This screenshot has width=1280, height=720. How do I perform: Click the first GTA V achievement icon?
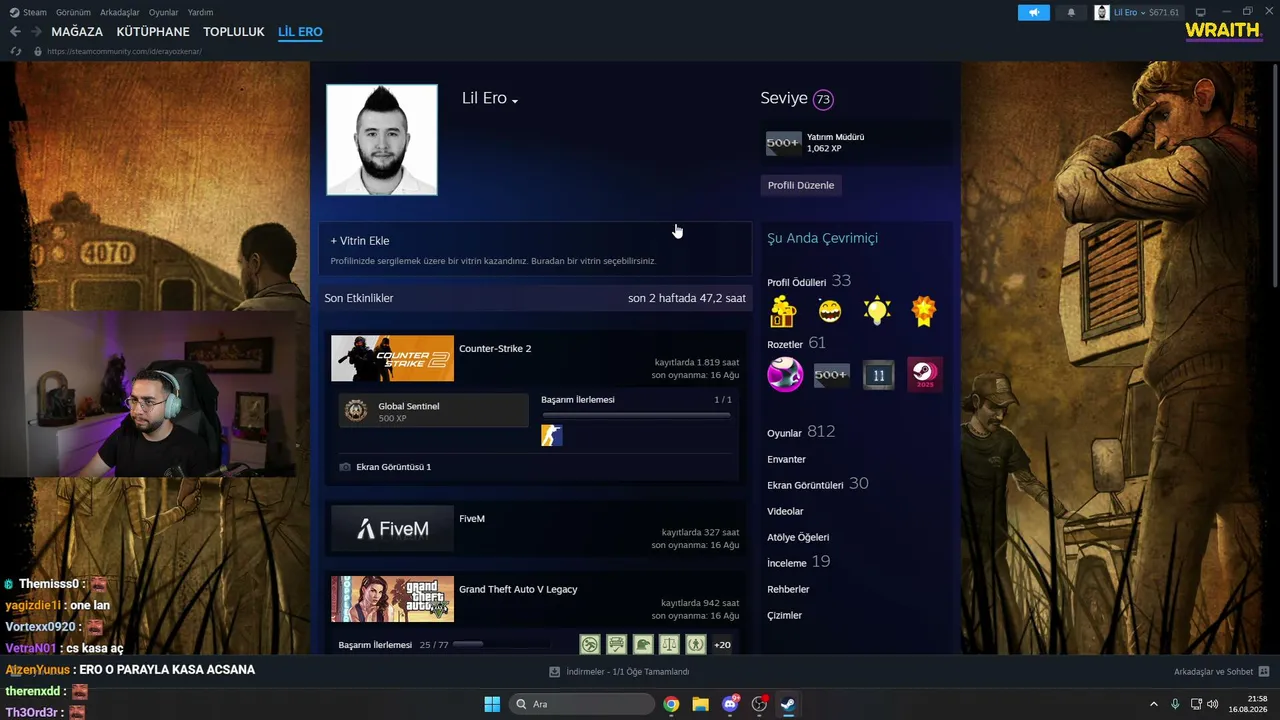coord(590,645)
